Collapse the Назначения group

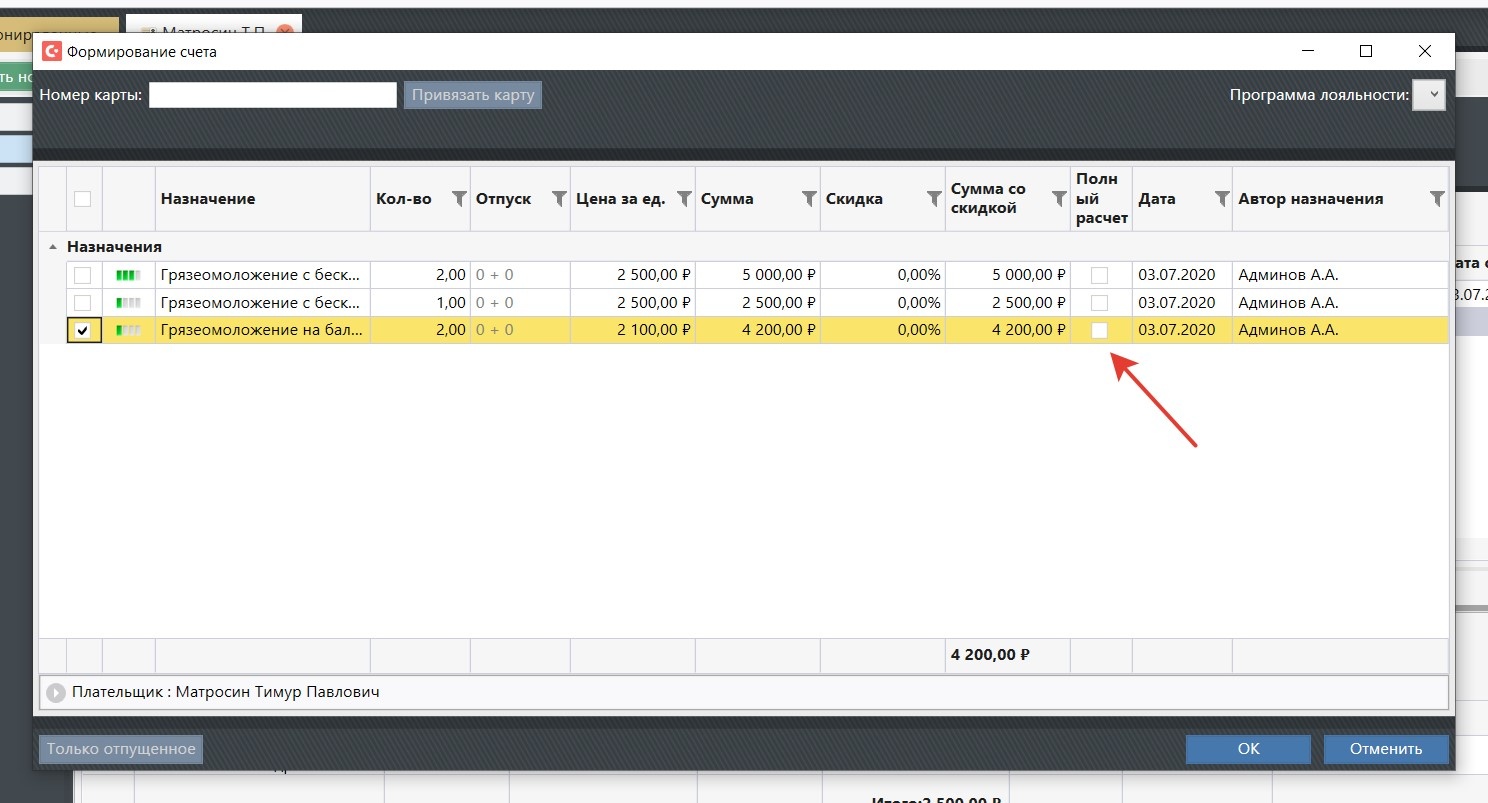coord(52,246)
